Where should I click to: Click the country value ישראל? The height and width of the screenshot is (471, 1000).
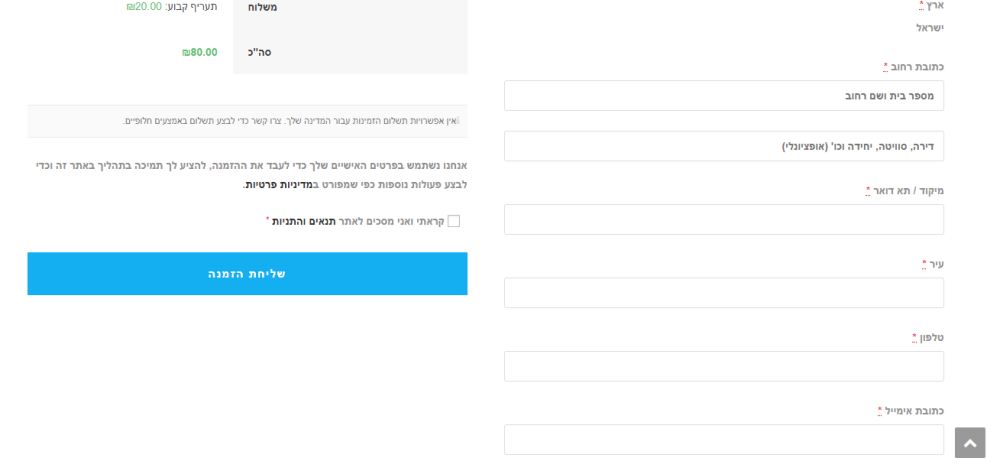click(930, 28)
